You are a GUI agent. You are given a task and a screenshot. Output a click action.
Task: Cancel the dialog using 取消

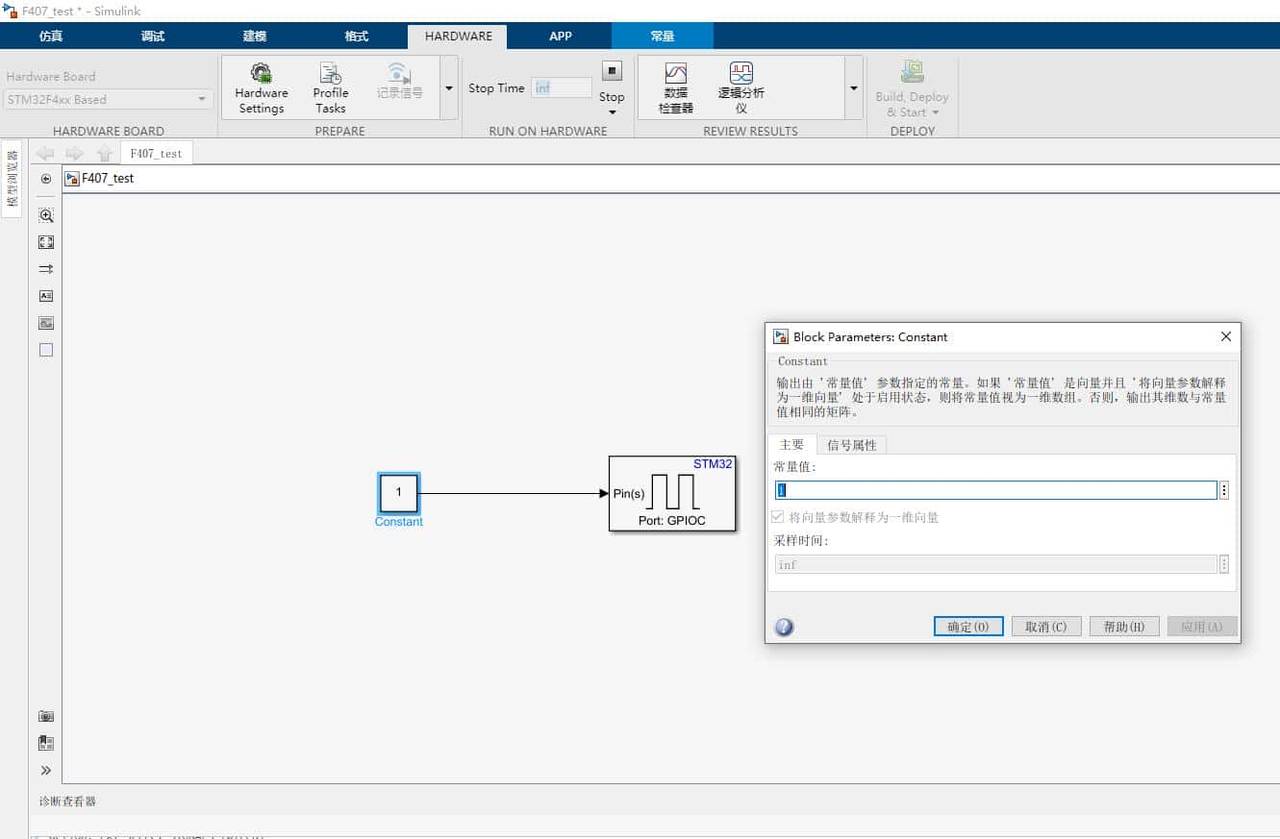click(x=1045, y=626)
